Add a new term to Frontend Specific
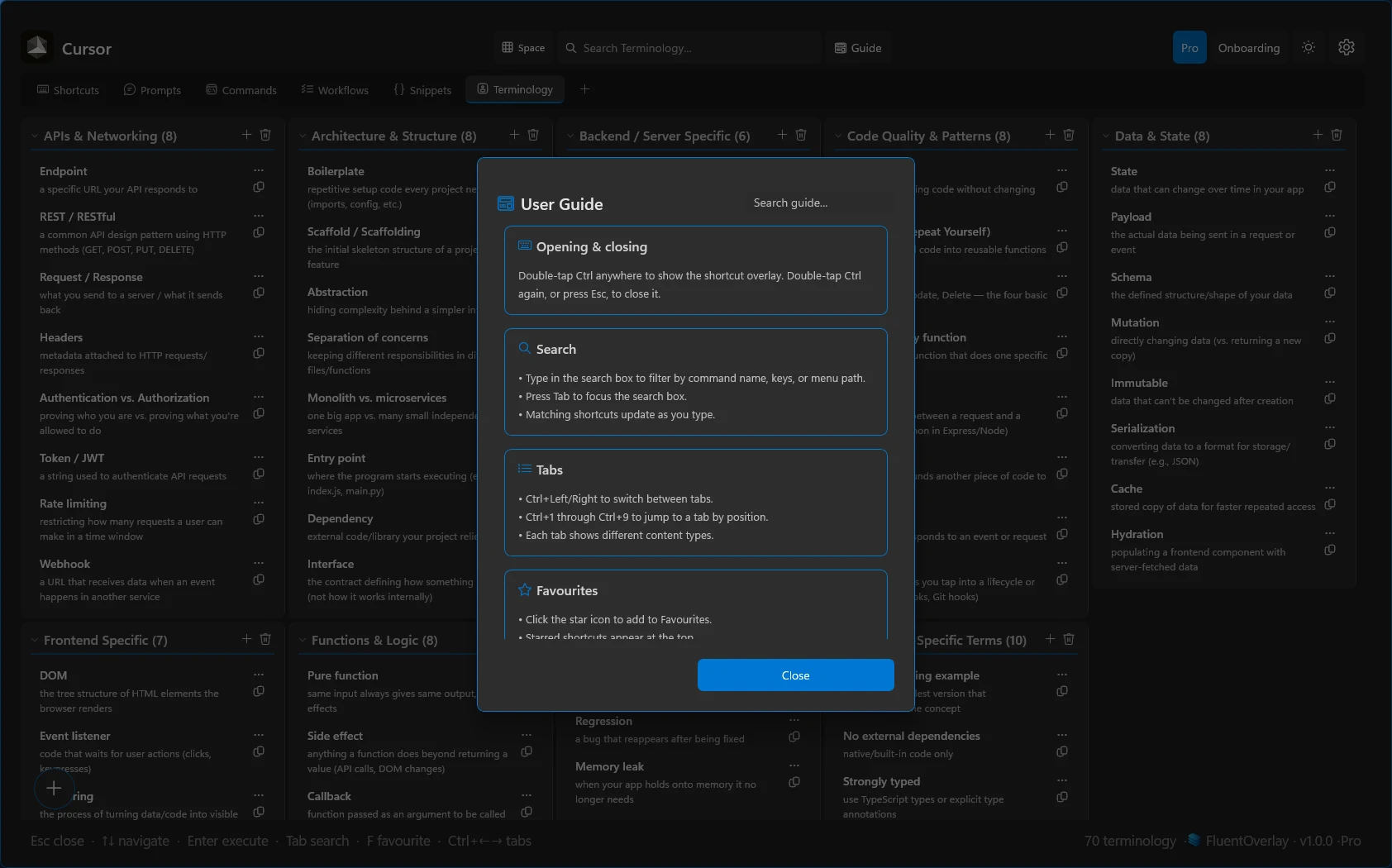The width and height of the screenshot is (1392, 868). click(246, 639)
